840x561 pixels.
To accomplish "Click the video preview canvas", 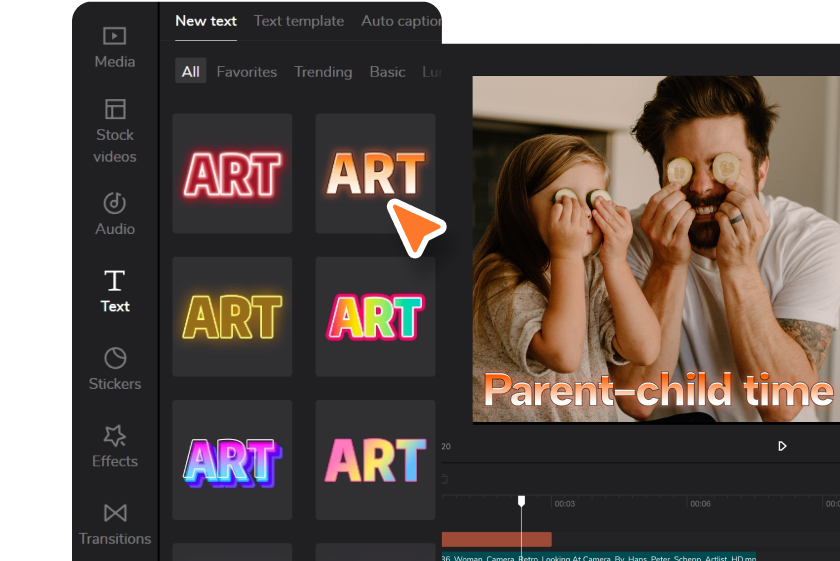I will 656,249.
